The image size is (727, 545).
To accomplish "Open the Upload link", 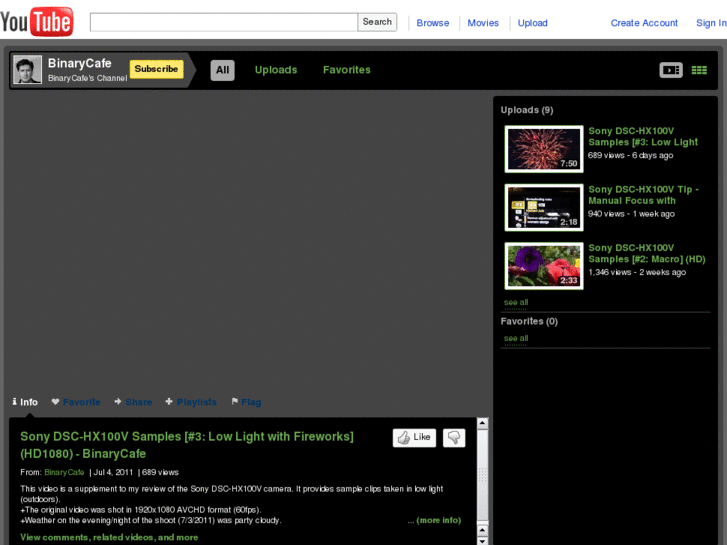I will [532, 23].
